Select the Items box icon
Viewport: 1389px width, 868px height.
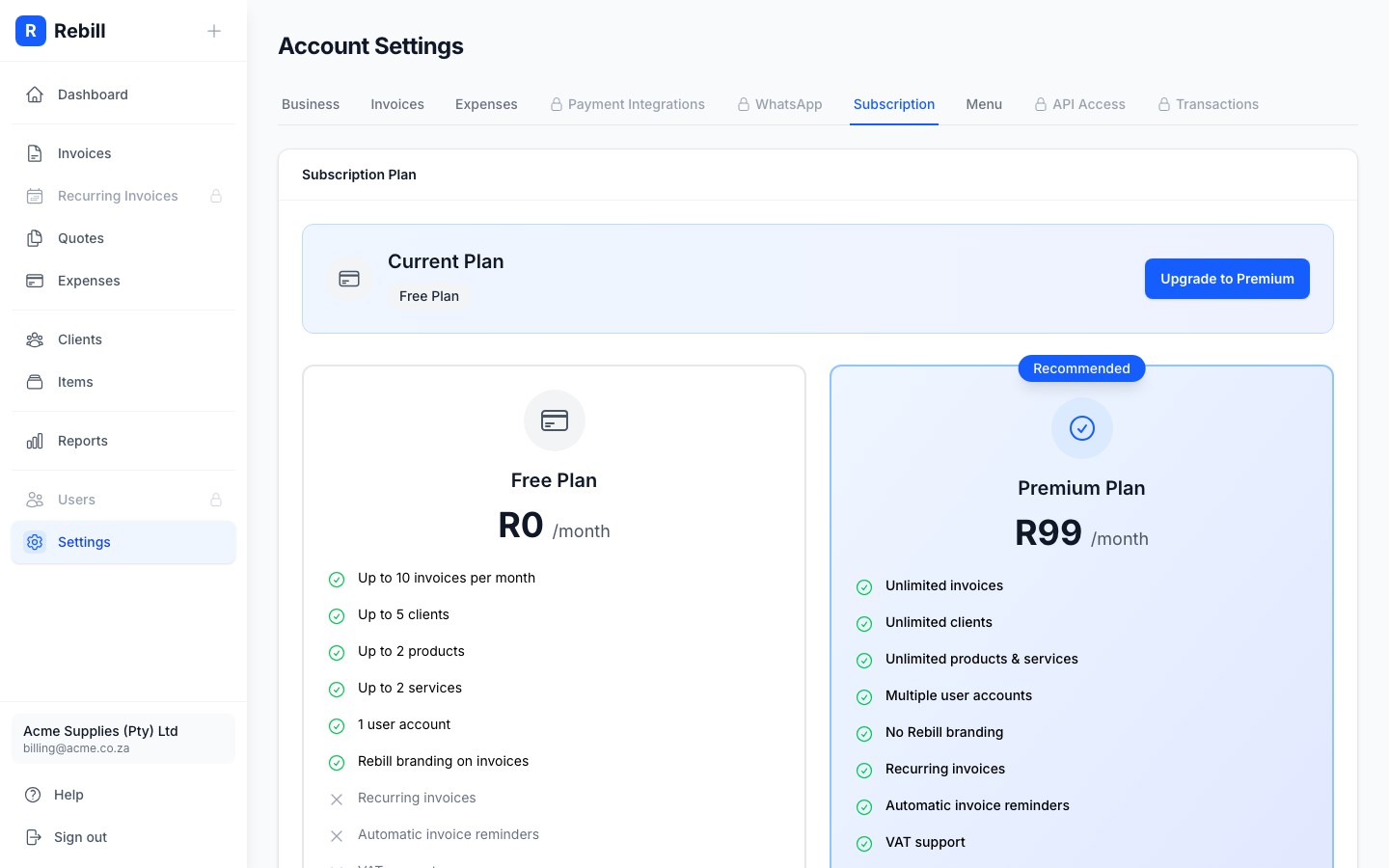pyautogui.click(x=35, y=382)
